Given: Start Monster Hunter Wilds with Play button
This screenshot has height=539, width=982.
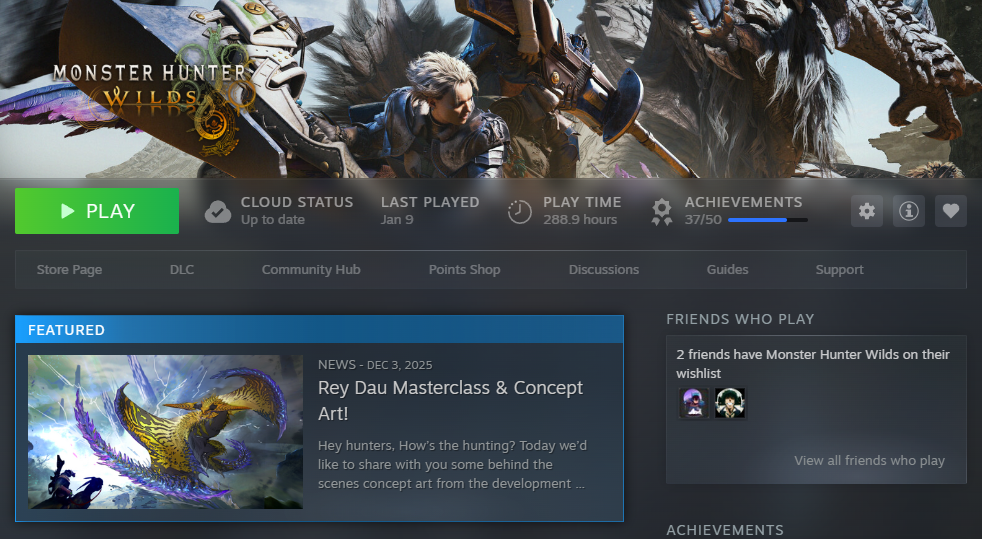Looking at the screenshot, I should click(x=97, y=211).
